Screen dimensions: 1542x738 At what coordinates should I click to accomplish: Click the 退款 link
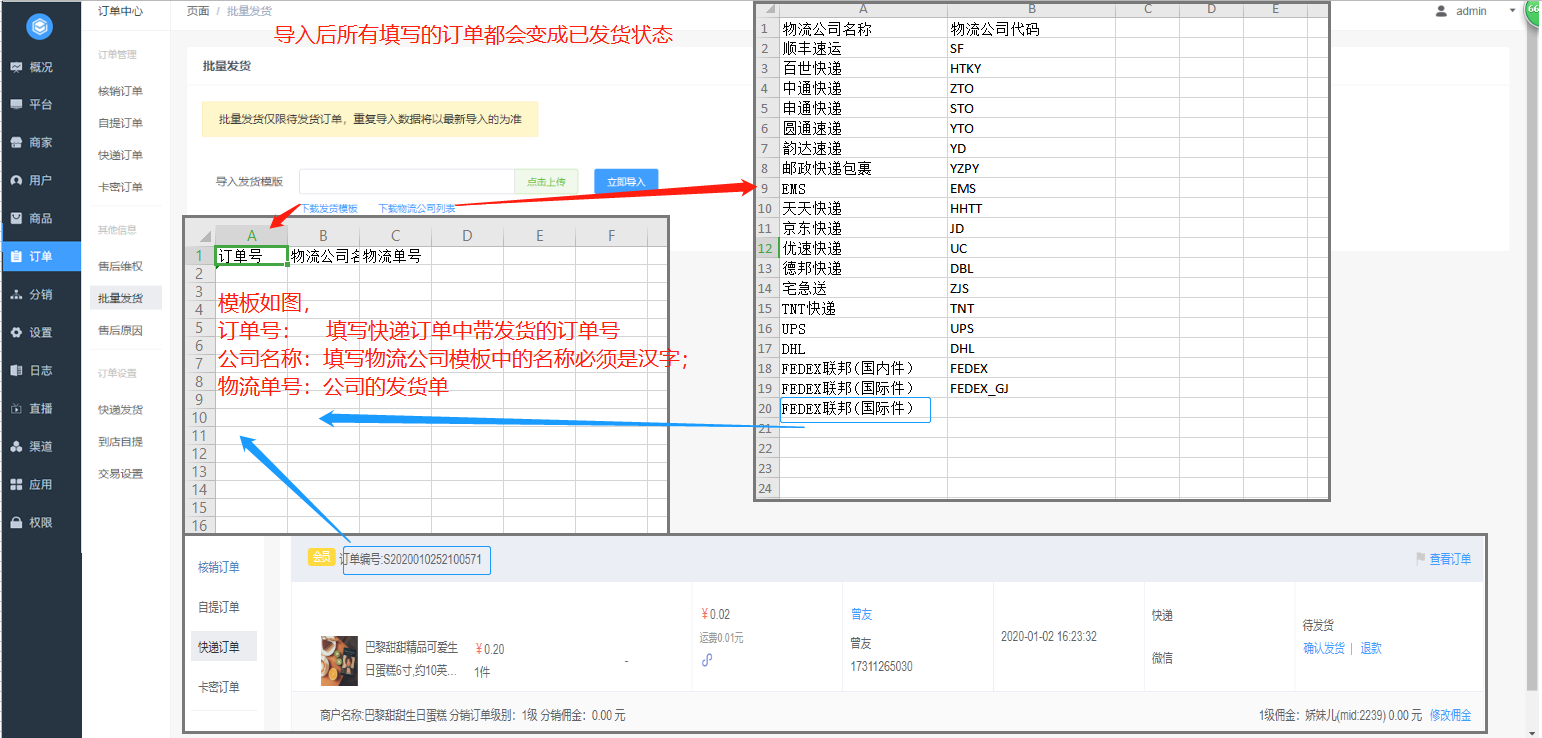point(1371,648)
